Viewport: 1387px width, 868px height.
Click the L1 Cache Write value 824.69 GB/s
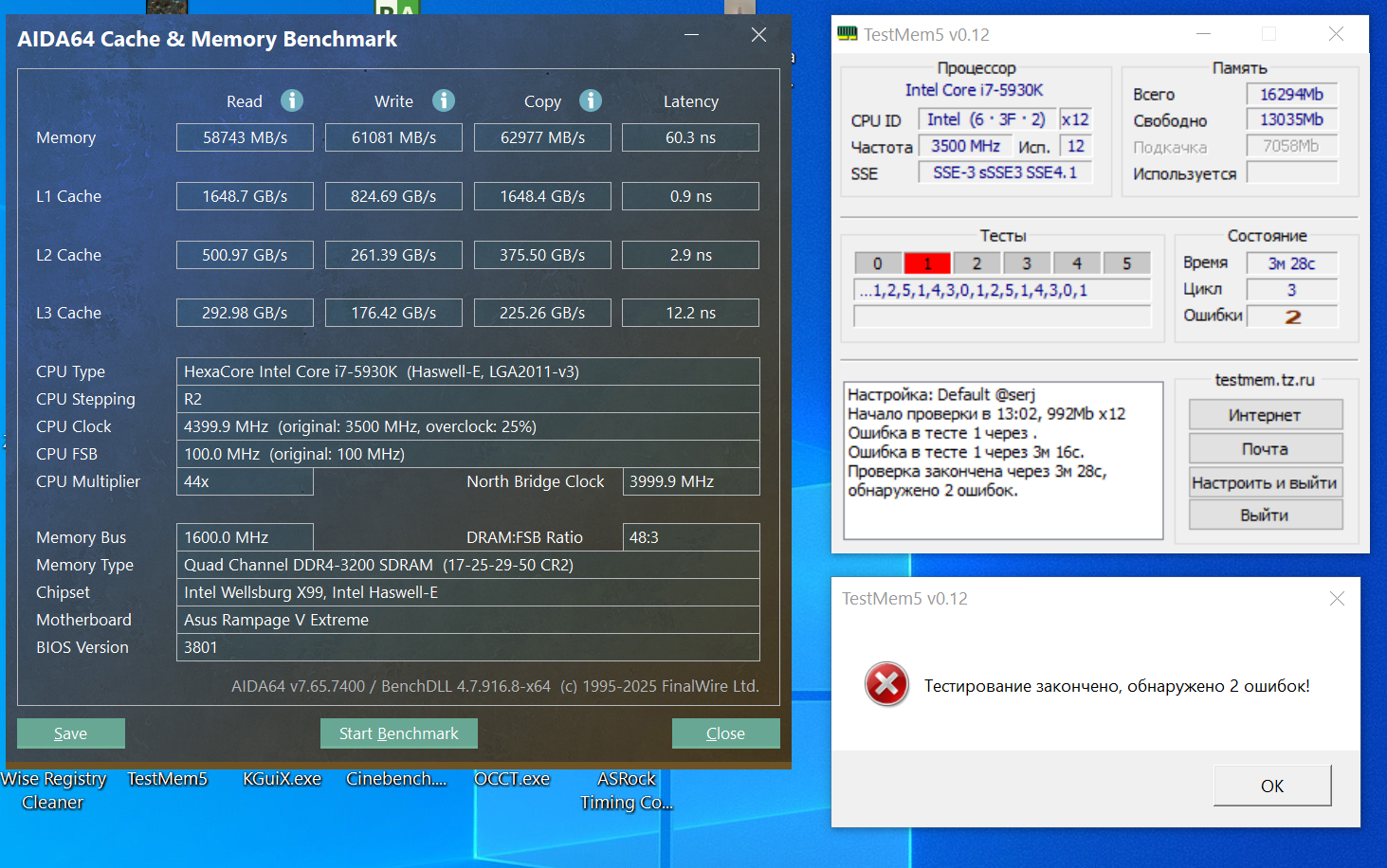[393, 196]
